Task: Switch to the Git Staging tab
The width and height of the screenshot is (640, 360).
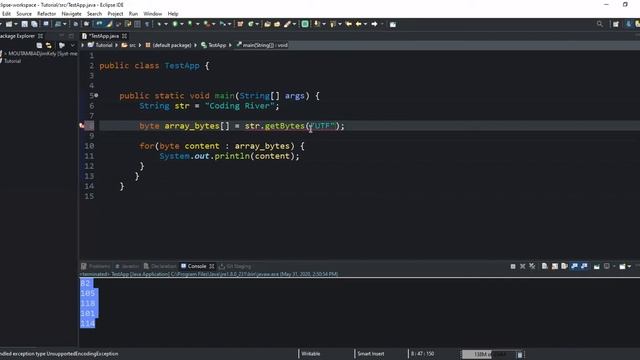Action: [235, 266]
